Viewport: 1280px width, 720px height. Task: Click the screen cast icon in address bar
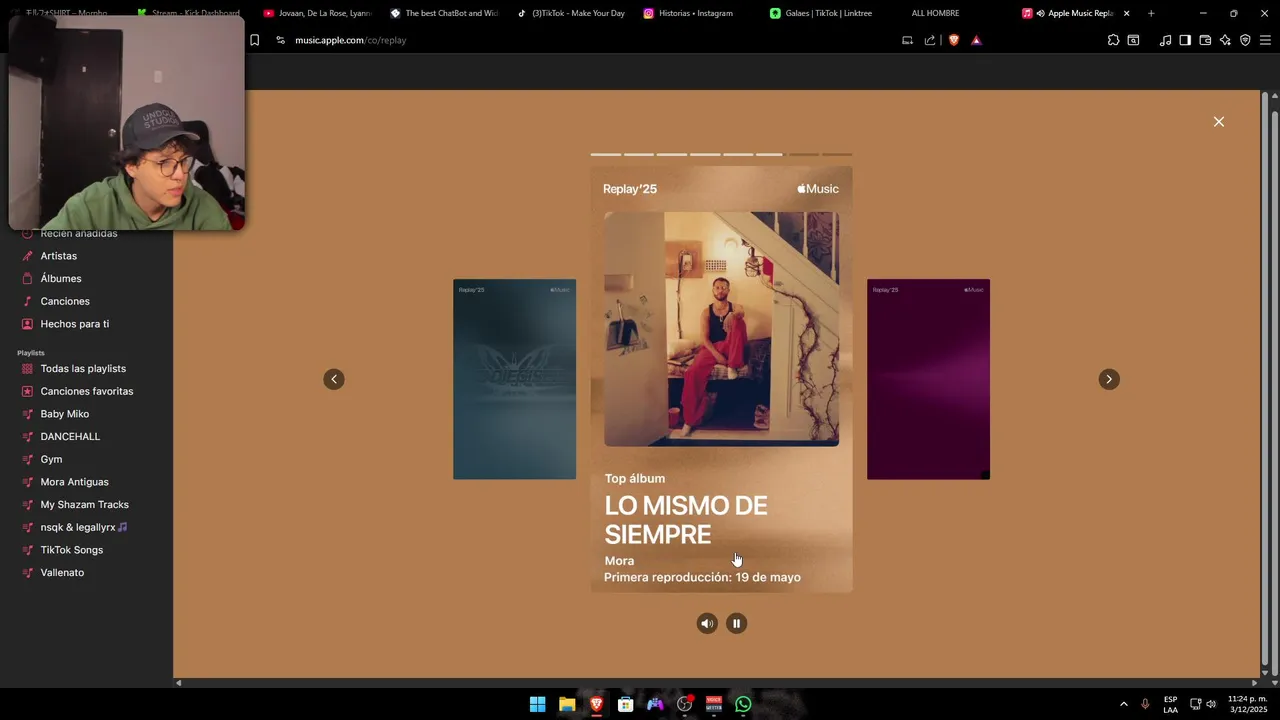tap(907, 40)
